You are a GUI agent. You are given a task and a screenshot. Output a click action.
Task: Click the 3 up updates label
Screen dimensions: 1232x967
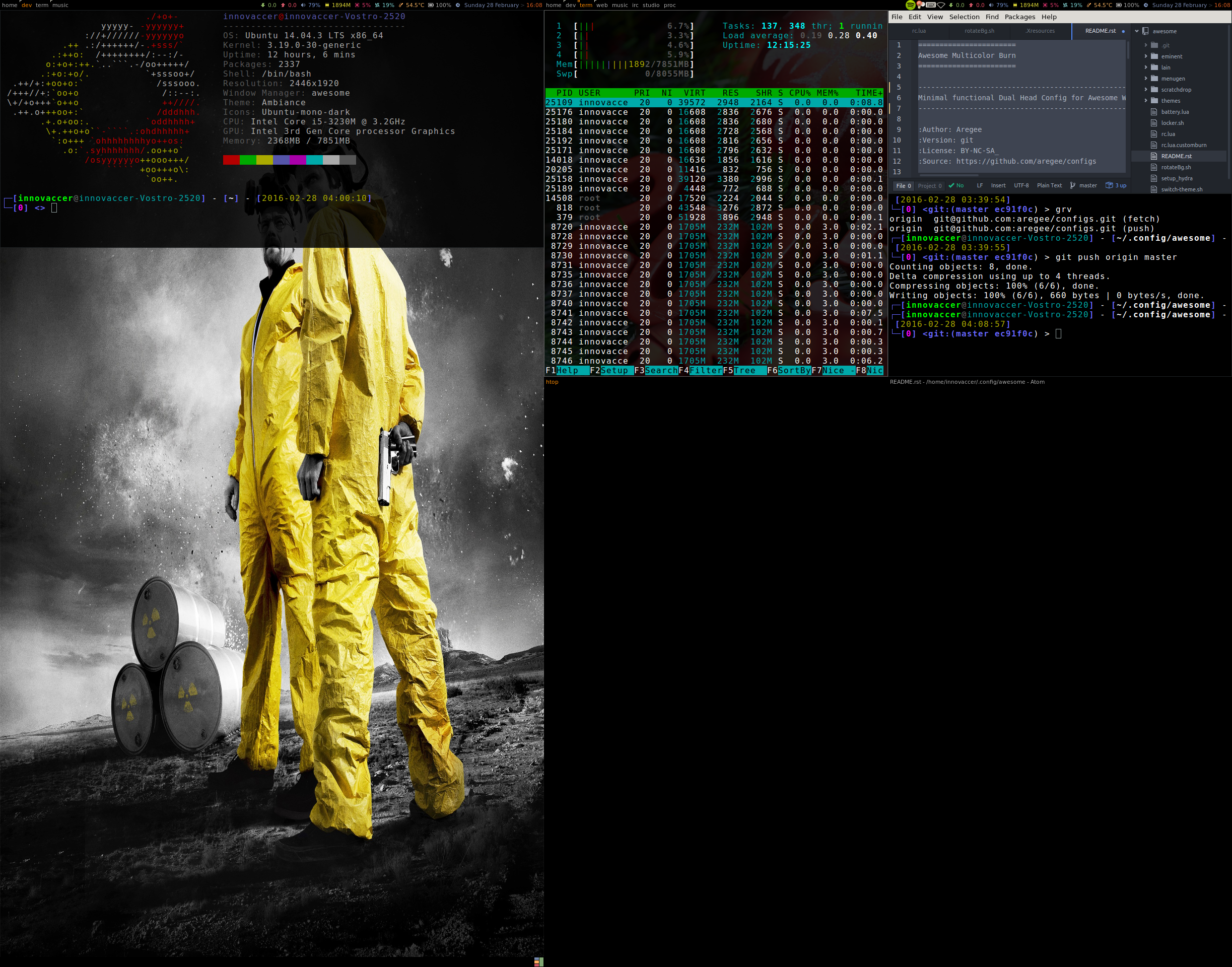point(1121,185)
